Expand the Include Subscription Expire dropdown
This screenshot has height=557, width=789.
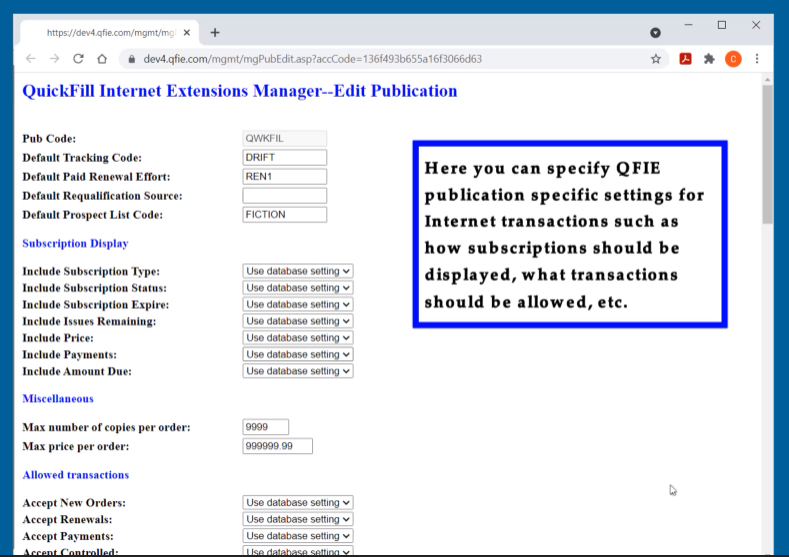click(x=297, y=304)
